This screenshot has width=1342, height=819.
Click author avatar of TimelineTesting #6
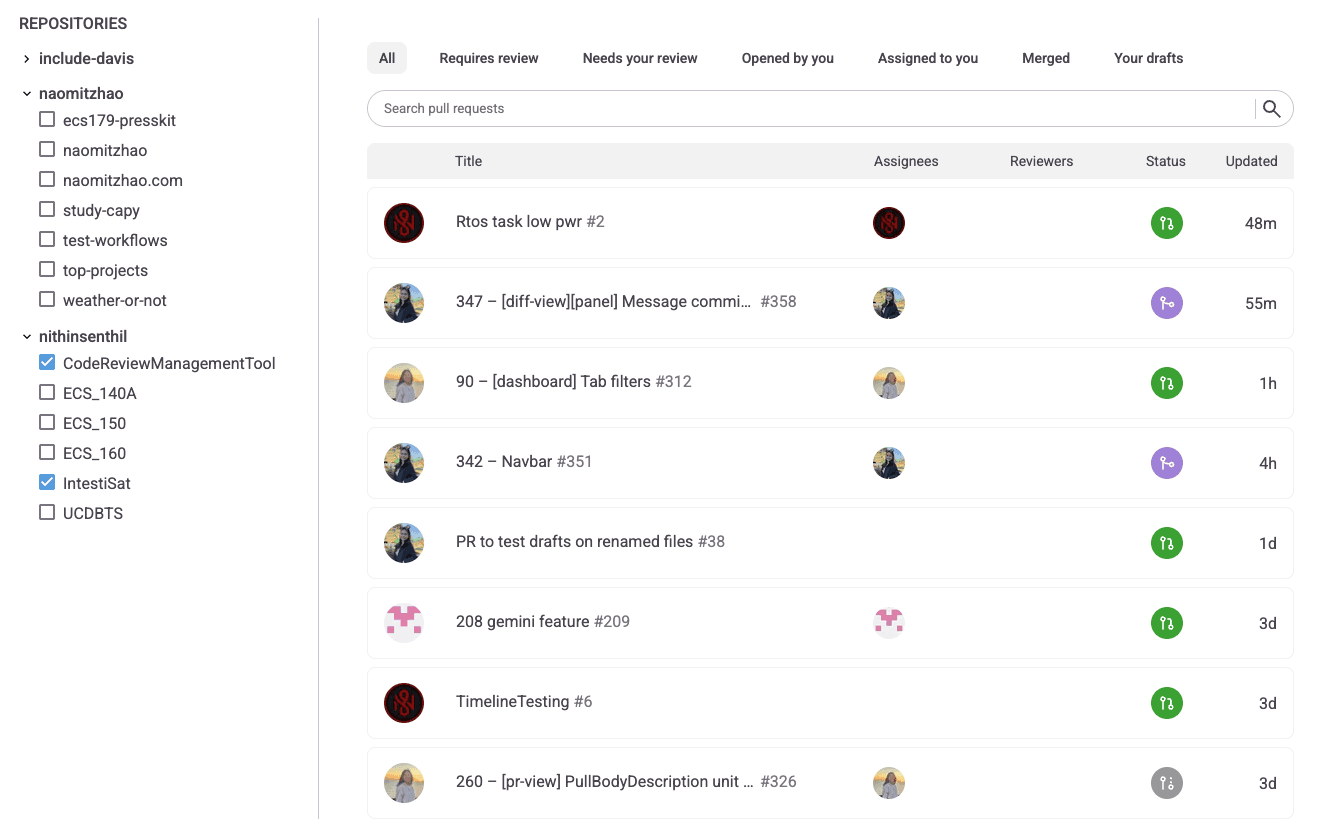tap(404, 703)
